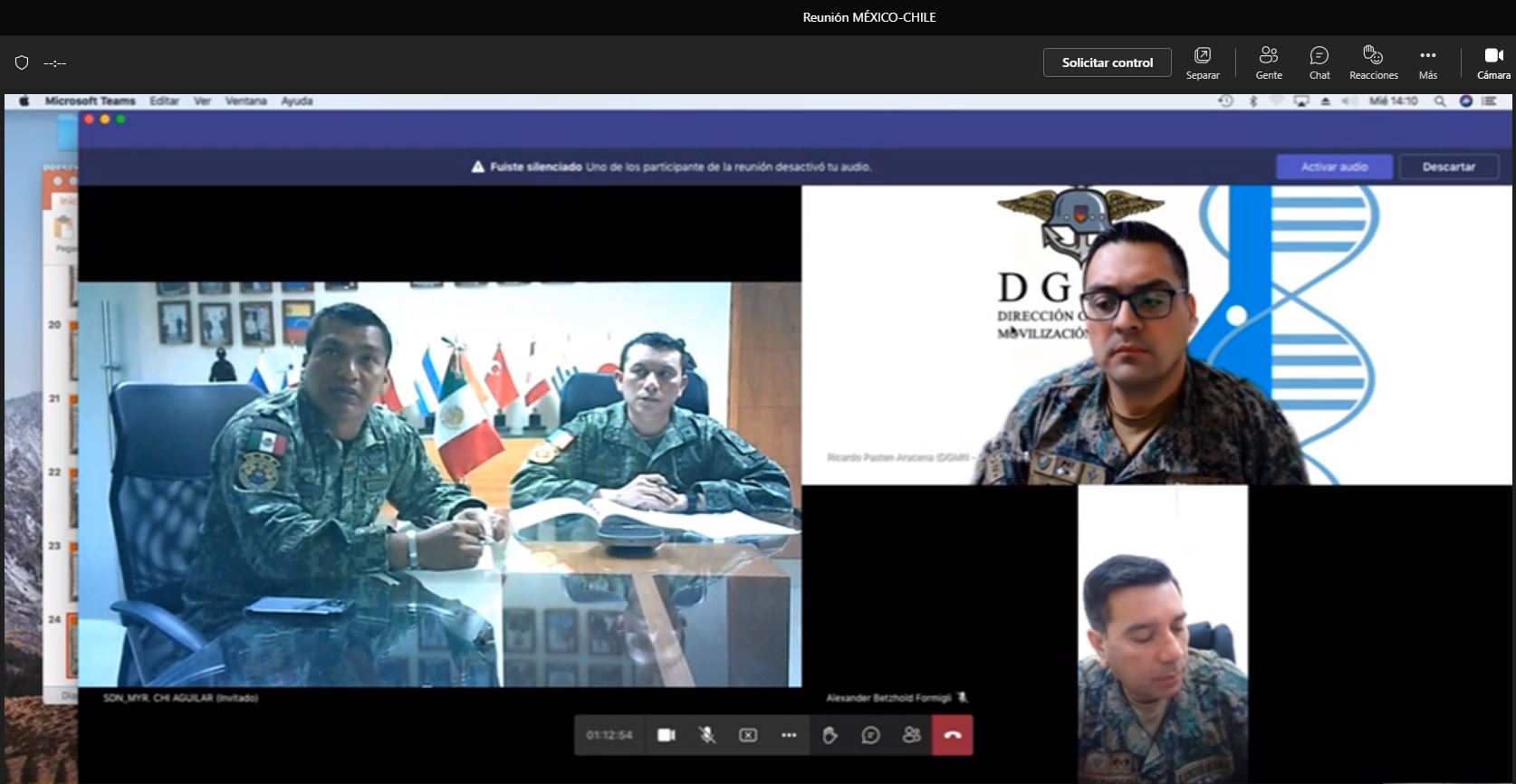The height and width of the screenshot is (784, 1516).
Task: Open the three-dots menu in shared call bar
Action: [x=789, y=735]
